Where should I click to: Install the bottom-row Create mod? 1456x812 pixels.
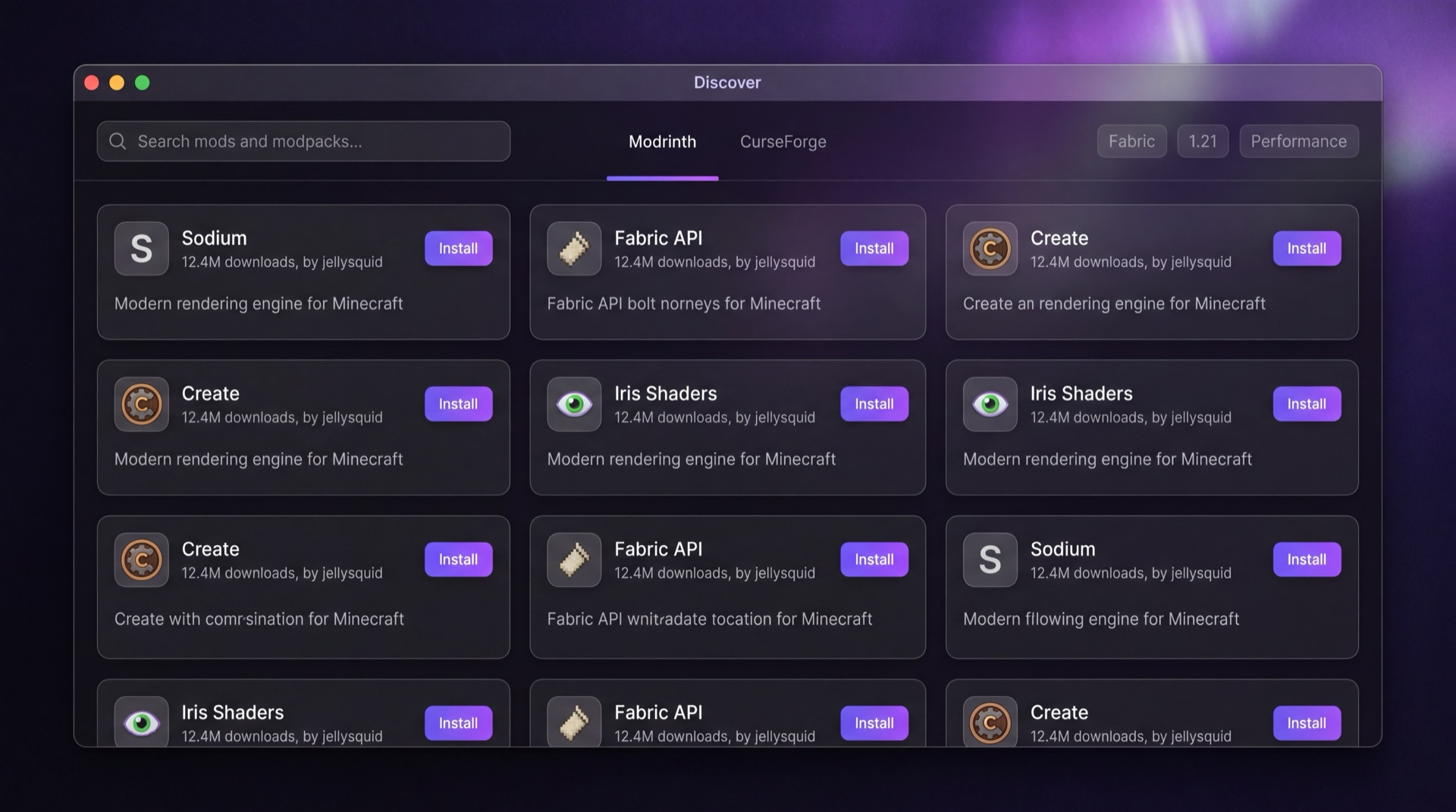(x=1307, y=723)
